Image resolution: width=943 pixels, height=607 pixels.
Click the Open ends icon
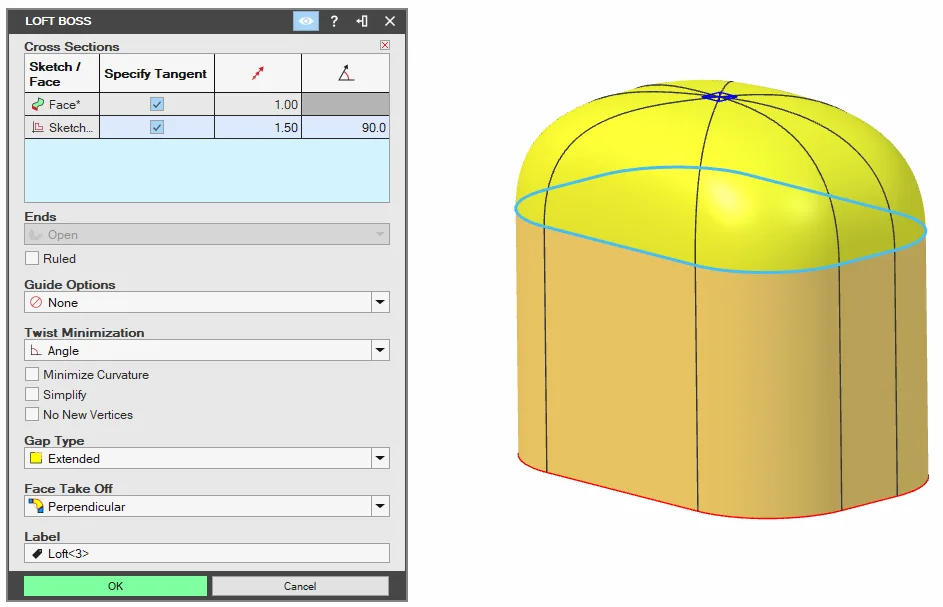(x=36, y=235)
